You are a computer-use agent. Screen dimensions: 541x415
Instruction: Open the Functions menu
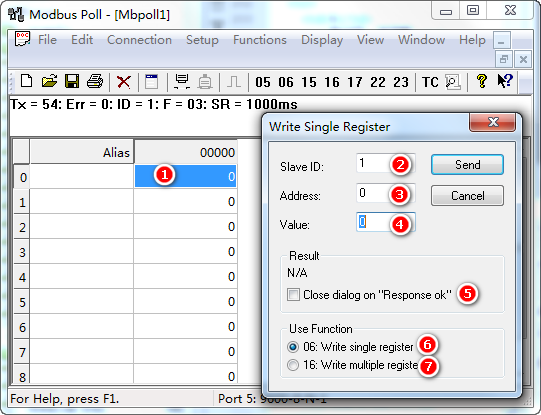point(260,40)
